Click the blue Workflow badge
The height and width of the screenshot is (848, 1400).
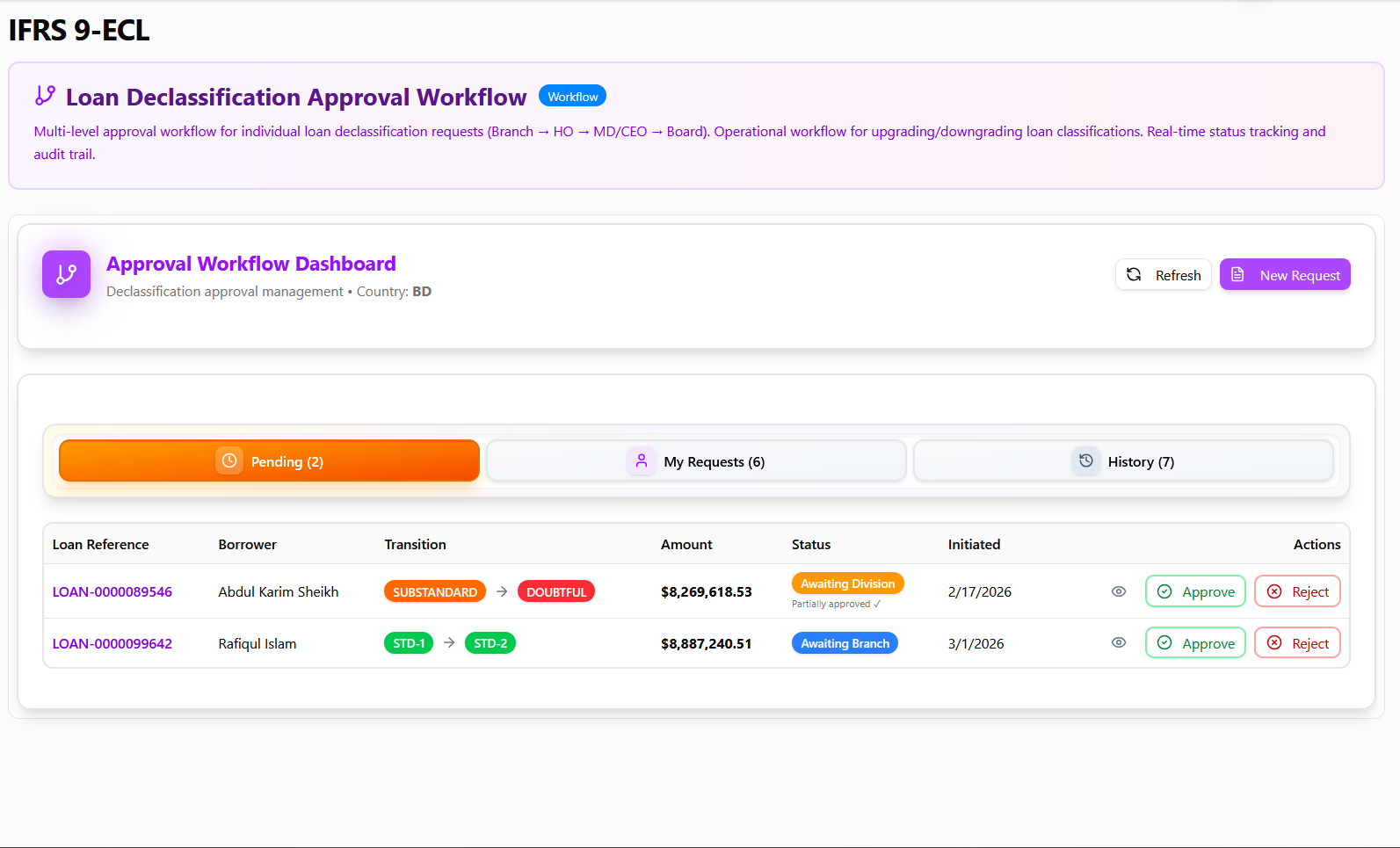pos(572,97)
